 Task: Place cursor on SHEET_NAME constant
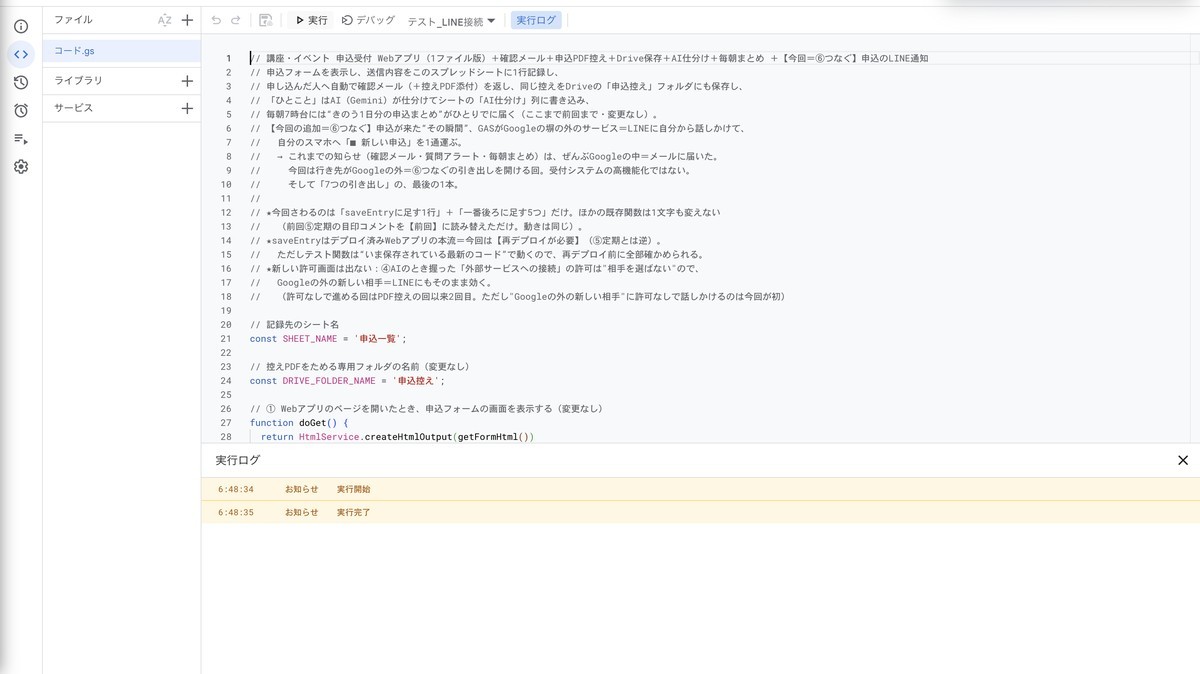310,338
